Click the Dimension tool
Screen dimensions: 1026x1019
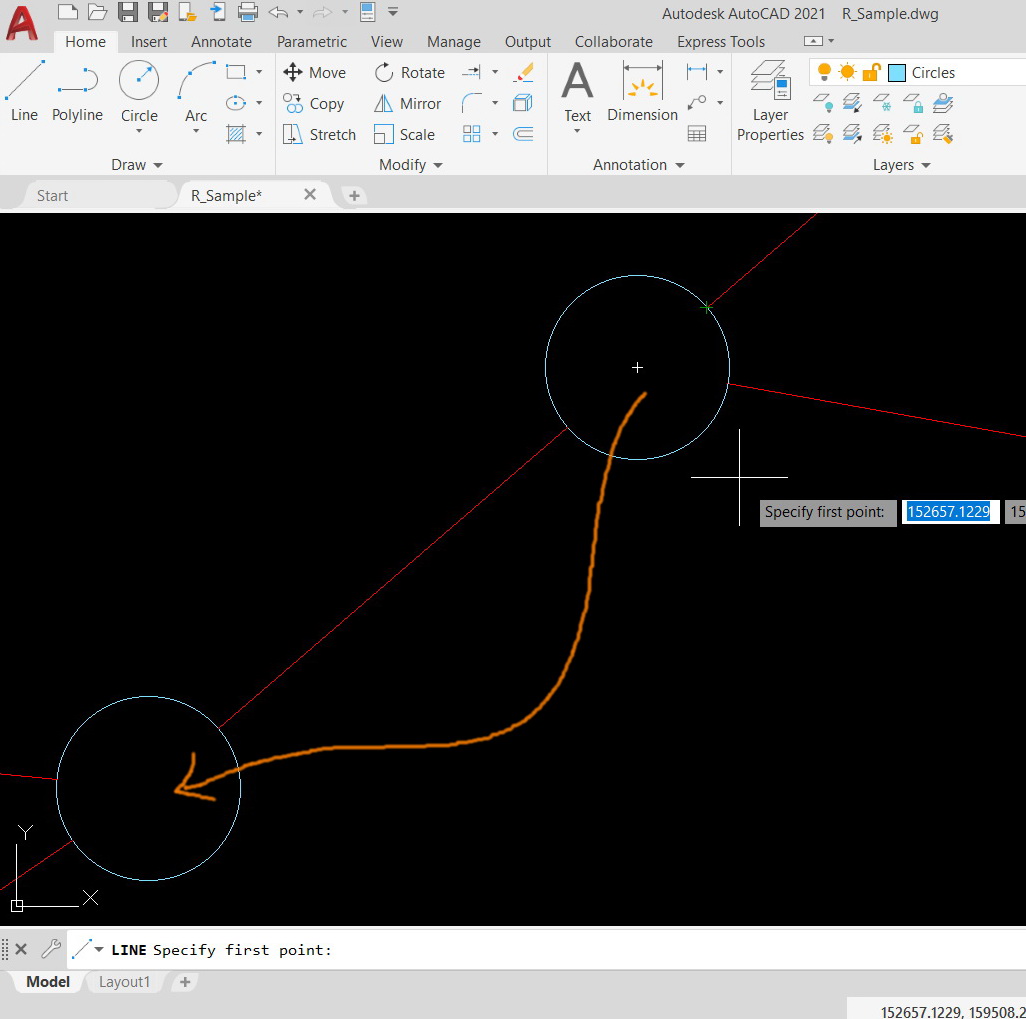pyautogui.click(x=642, y=91)
